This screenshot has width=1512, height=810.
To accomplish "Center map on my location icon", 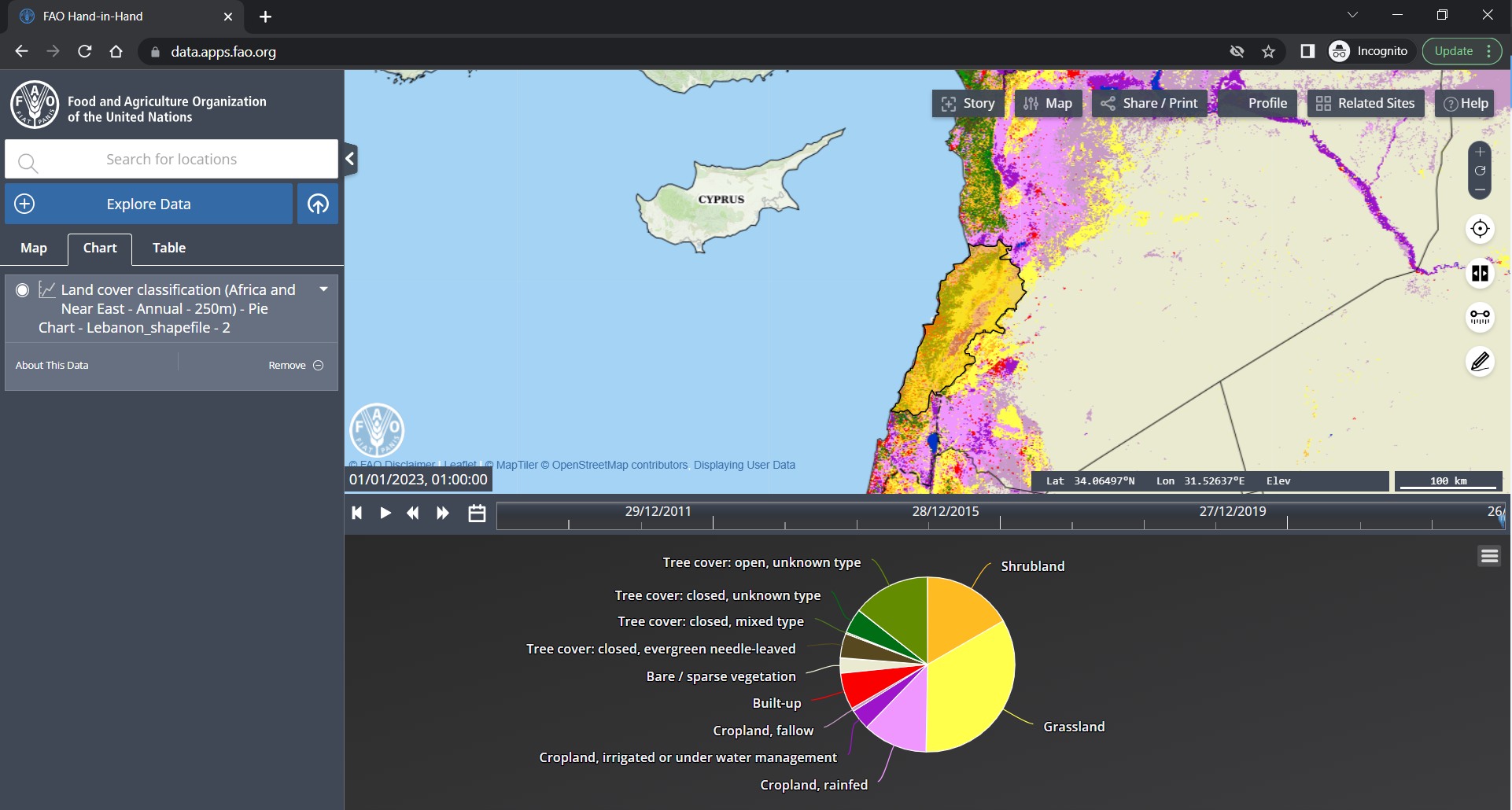I will point(1480,229).
